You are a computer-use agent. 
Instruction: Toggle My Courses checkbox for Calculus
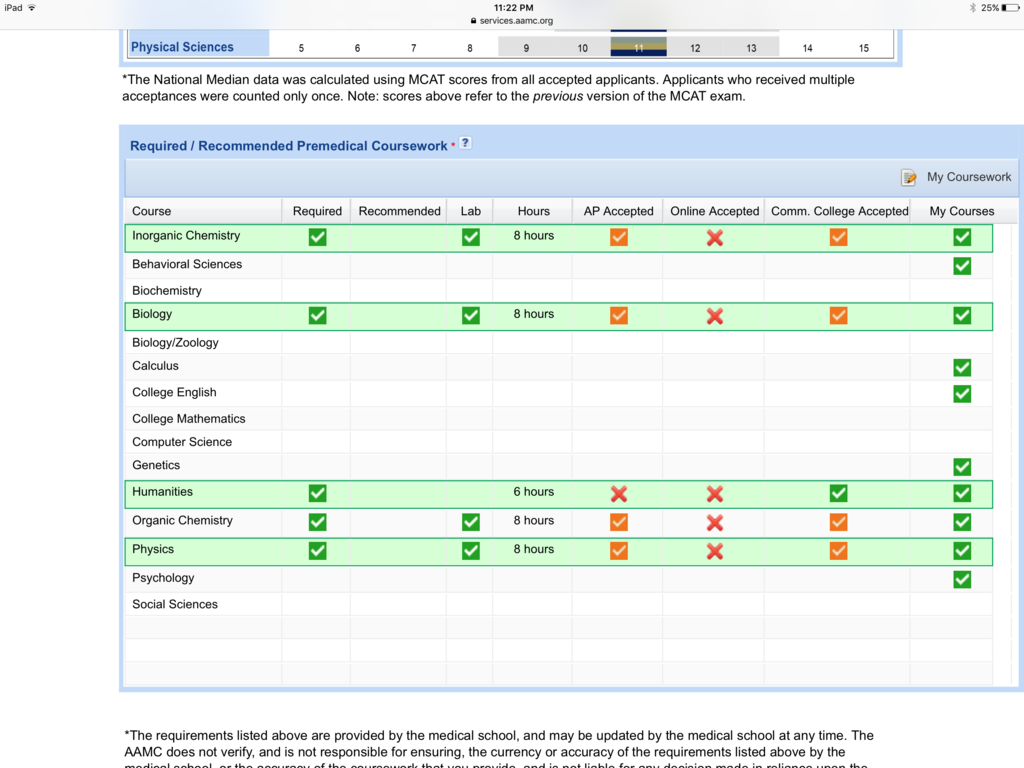pos(962,367)
